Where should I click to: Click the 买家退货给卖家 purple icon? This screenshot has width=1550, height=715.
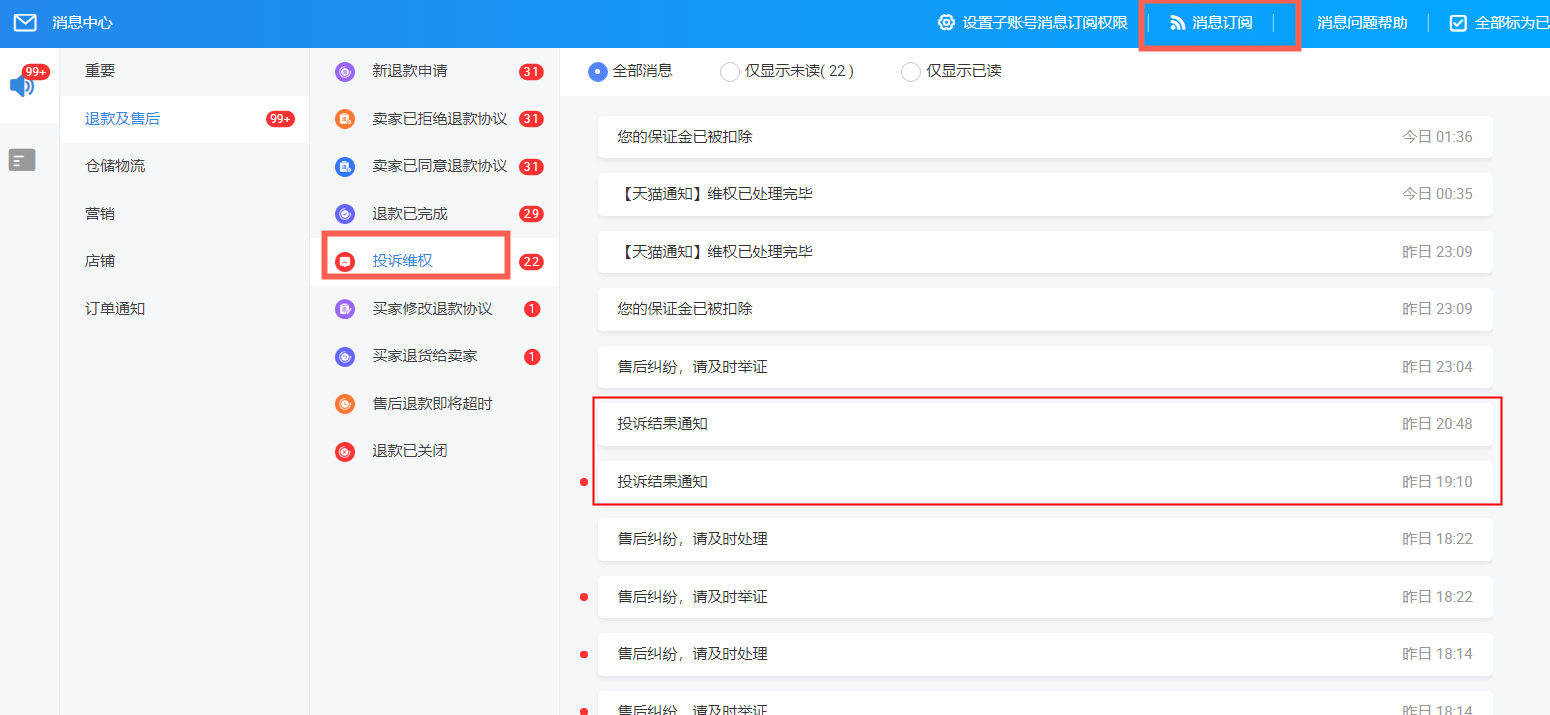tap(345, 357)
